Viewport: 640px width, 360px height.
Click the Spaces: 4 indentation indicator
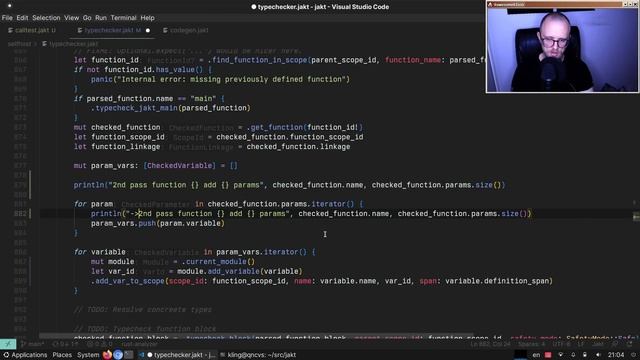pyautogui.click(x=531, y=344)
